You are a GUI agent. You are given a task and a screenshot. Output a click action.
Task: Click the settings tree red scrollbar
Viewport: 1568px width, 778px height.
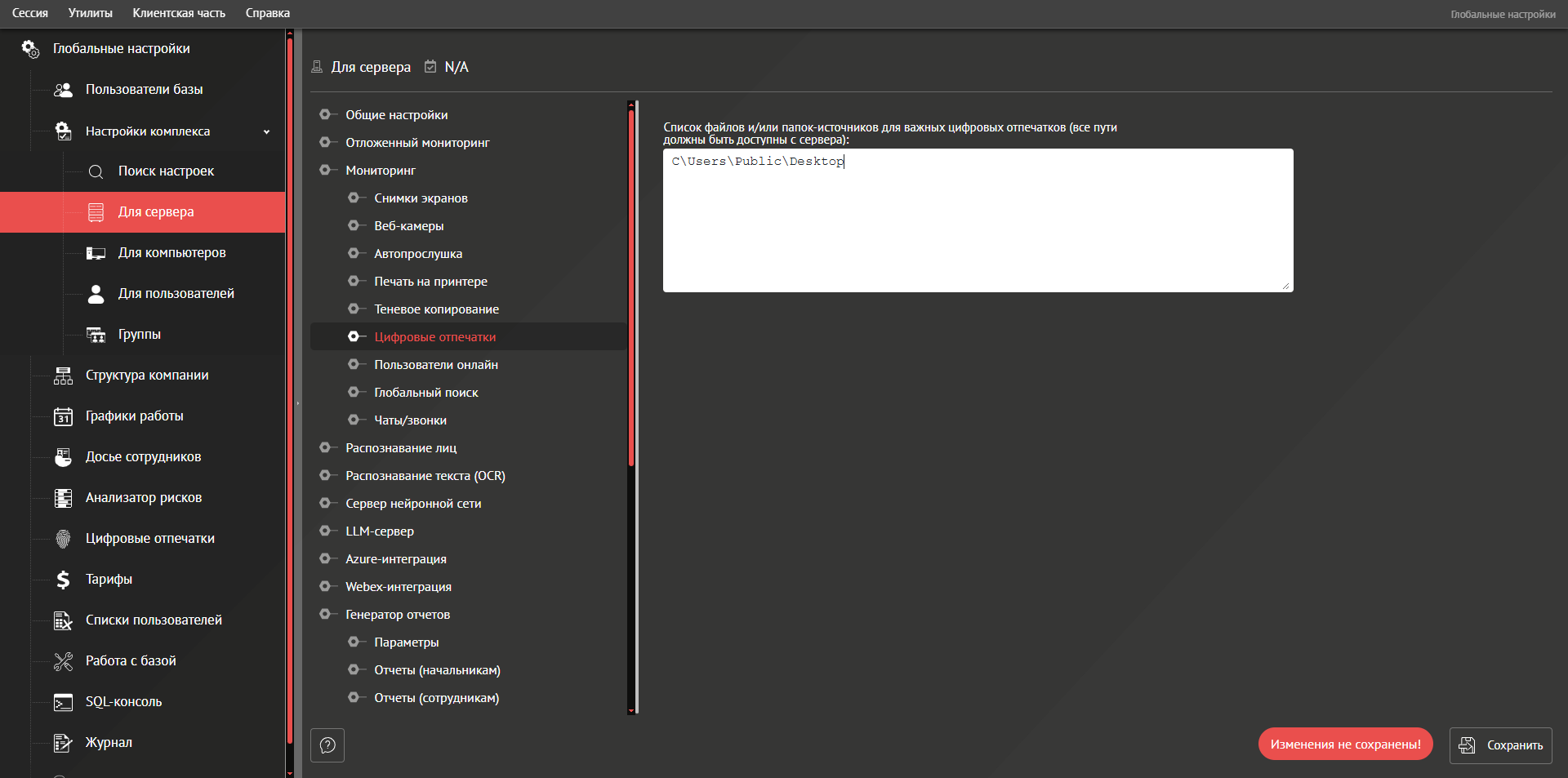(631, 286)
